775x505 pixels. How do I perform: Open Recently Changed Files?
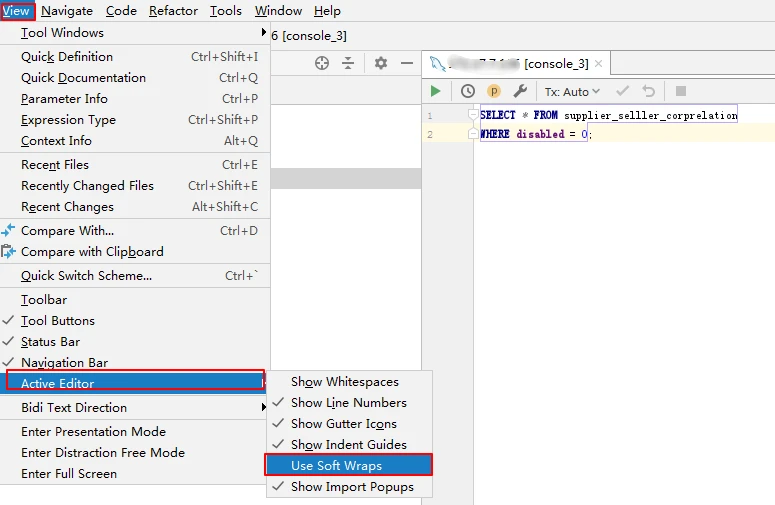135,186
